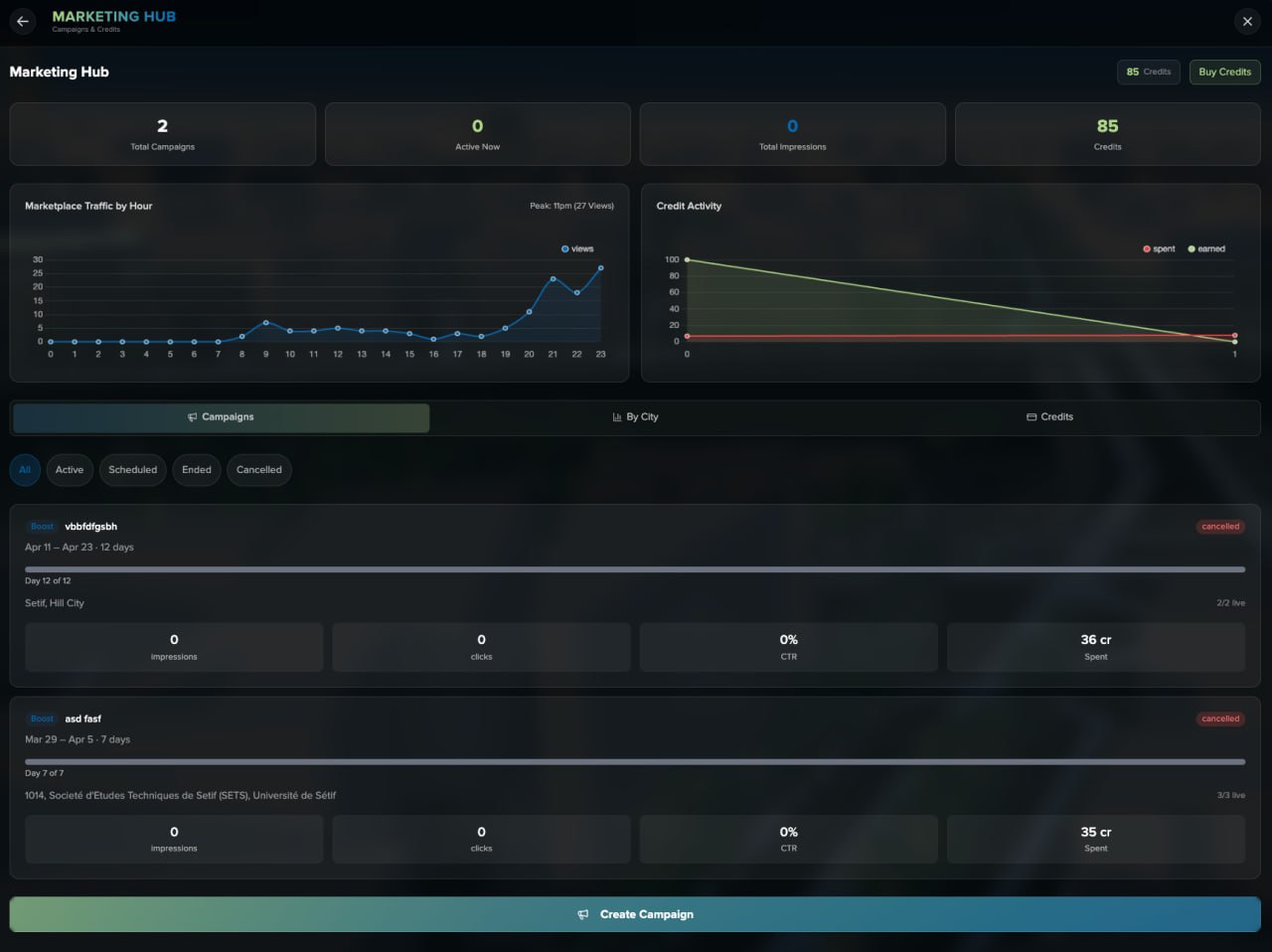This screenshot has width=1272, height=952.
Task: Show only Cancelled campaigns
Action: (259, 470)
